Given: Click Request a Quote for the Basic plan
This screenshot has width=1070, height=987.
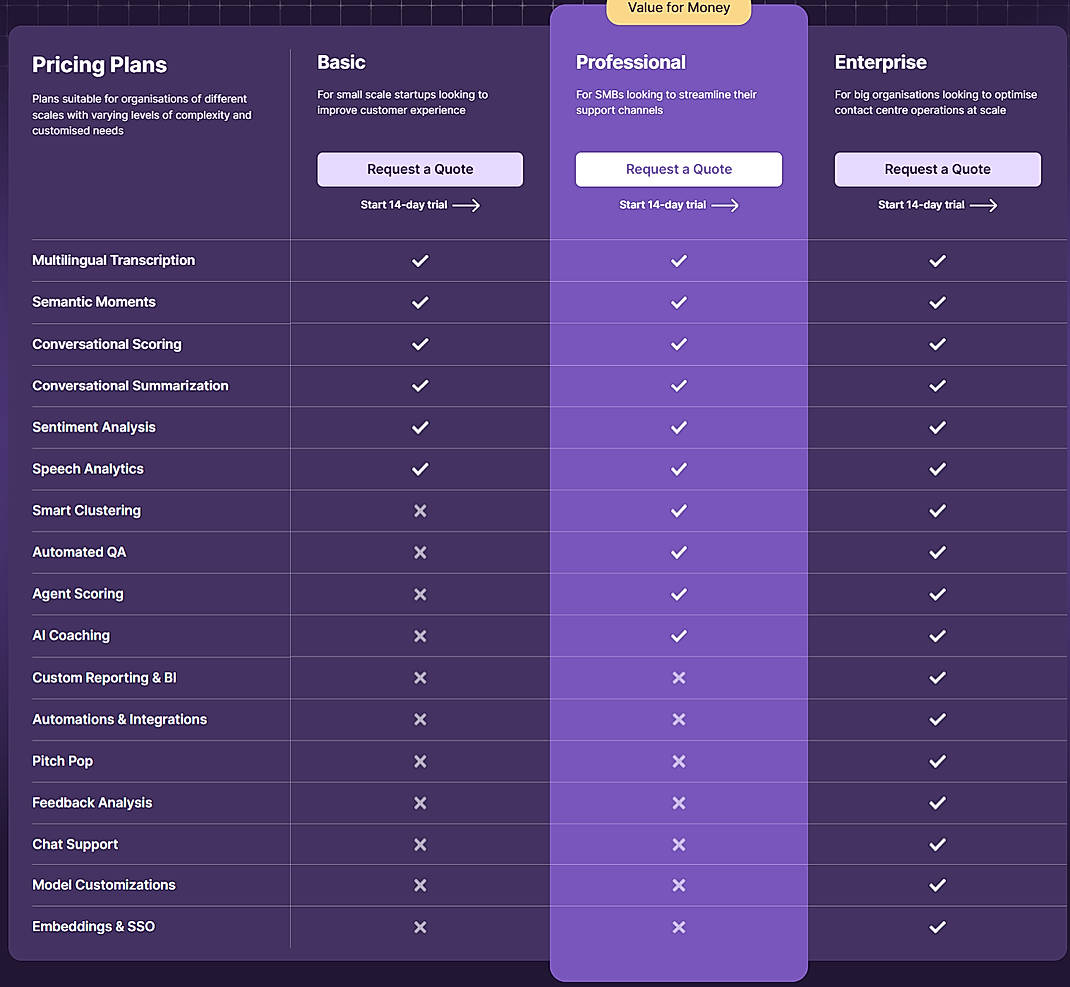Looking at the screenshot, I should (420, 169).
